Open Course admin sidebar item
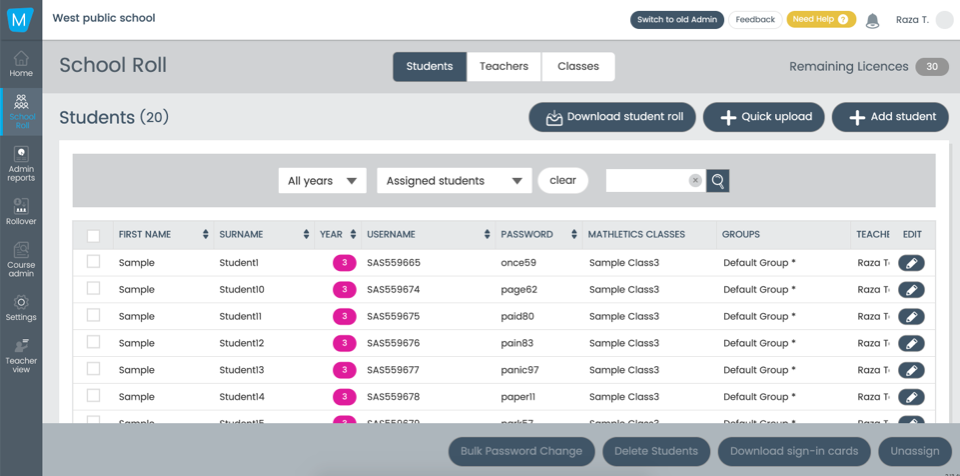Image resolution: width=960 pixels, height=476 pixels. 21,259
